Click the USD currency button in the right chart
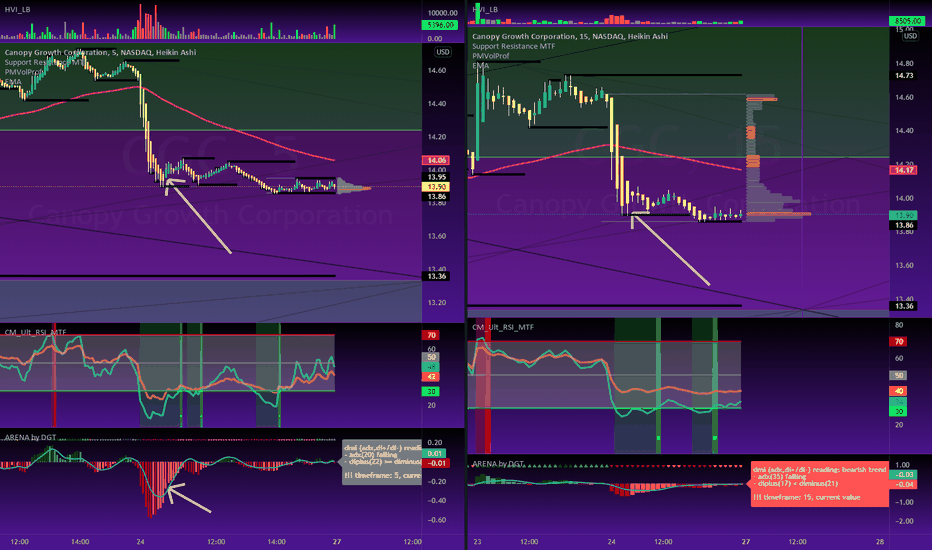Screen dimensions: 932x550 tap(910, 36)
